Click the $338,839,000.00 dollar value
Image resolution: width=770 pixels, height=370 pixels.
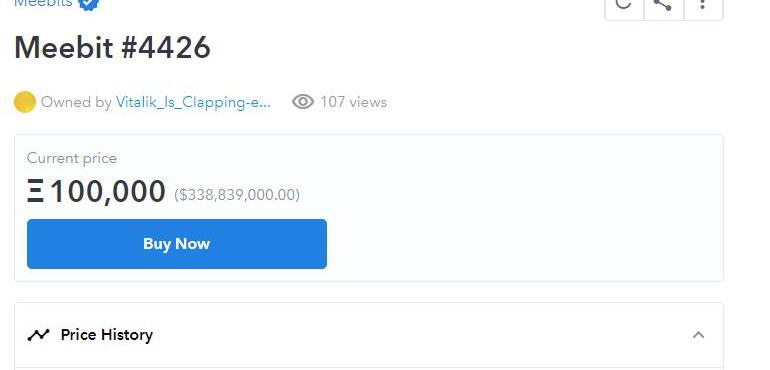(237, 195)
